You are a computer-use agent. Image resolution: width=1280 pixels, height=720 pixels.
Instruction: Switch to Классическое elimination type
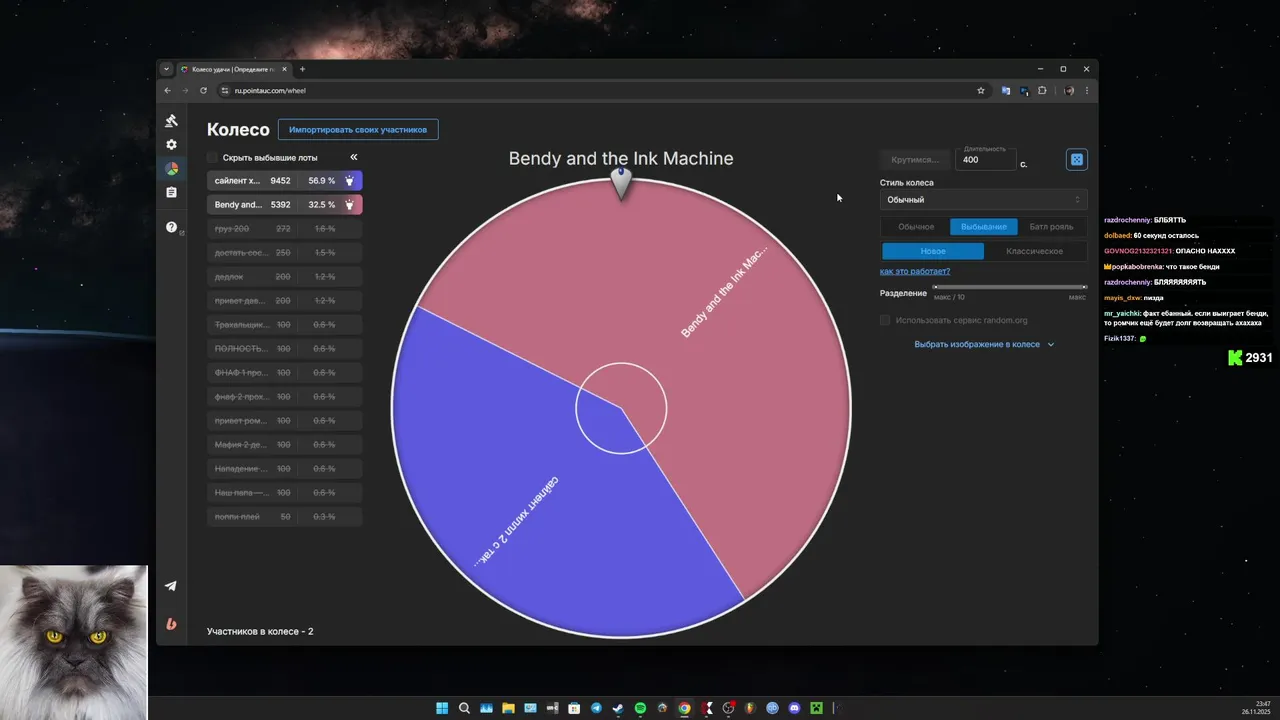point(1034,251)
